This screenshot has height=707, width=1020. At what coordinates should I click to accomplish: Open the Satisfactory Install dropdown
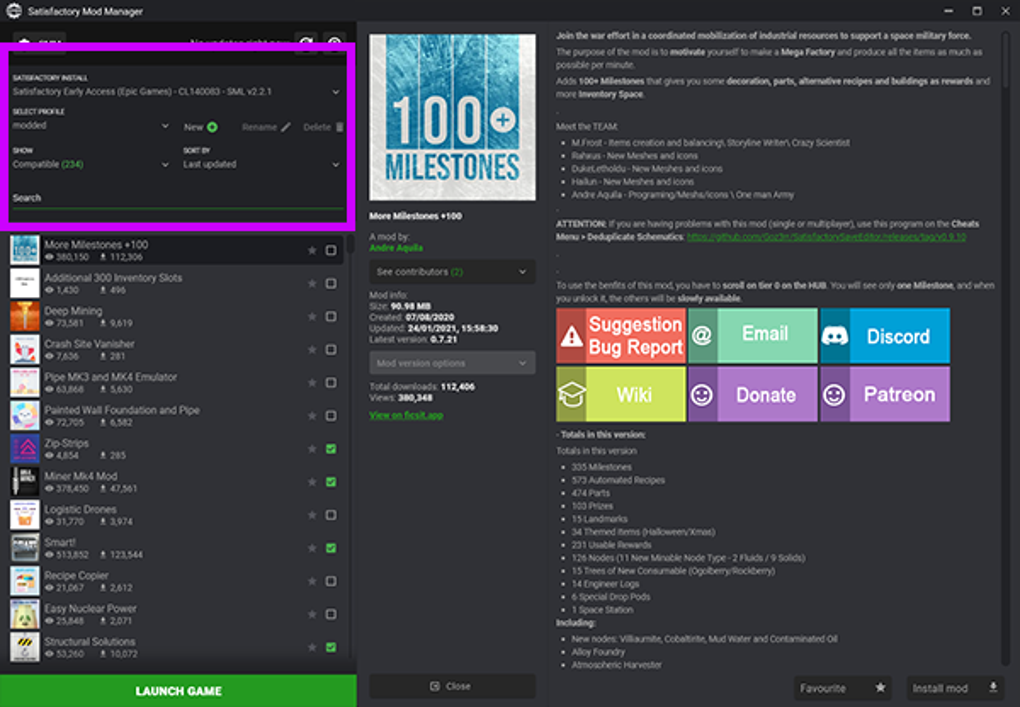(x=176, y=92)
